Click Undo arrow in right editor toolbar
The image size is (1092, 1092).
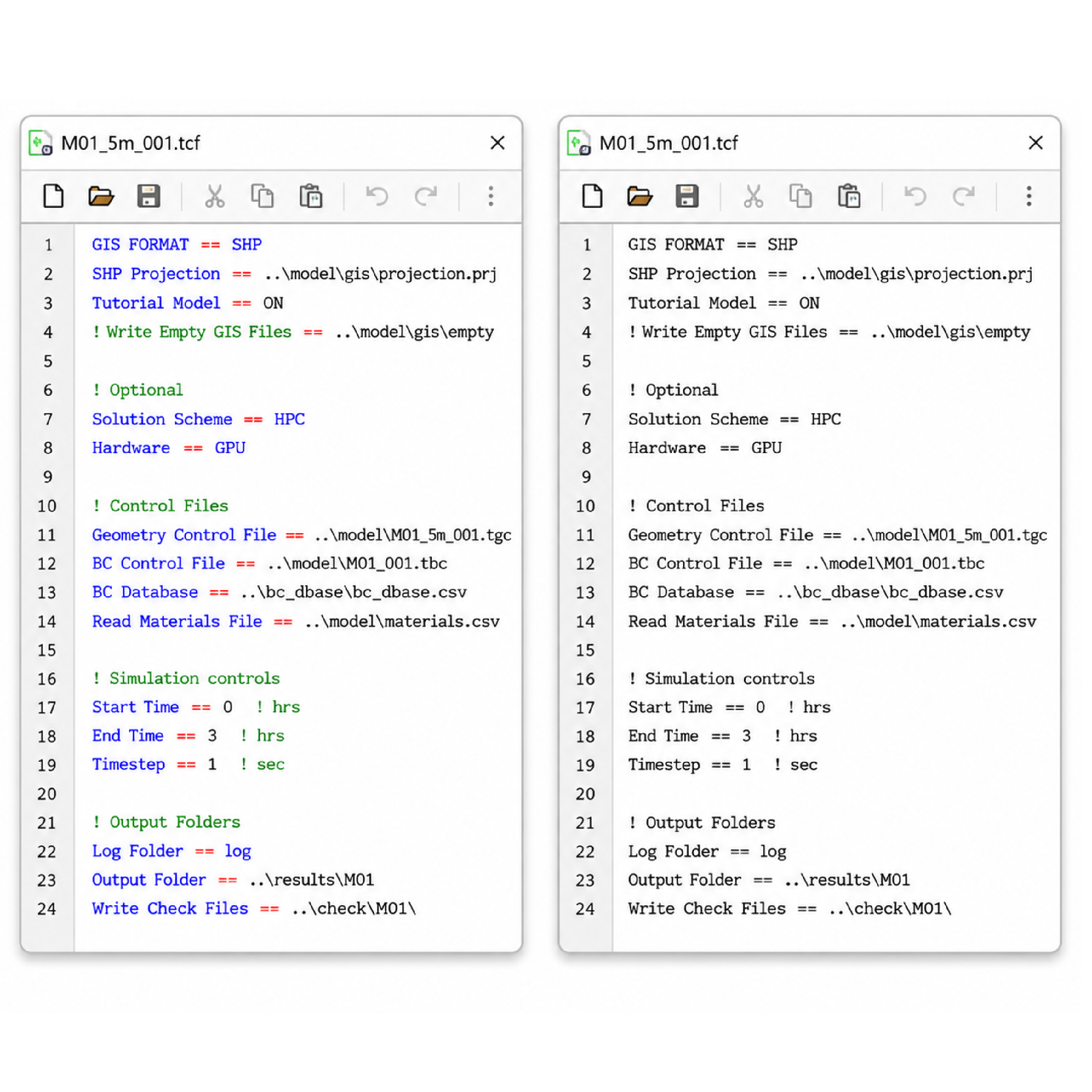pyautogui.click(x=915, y=196)
